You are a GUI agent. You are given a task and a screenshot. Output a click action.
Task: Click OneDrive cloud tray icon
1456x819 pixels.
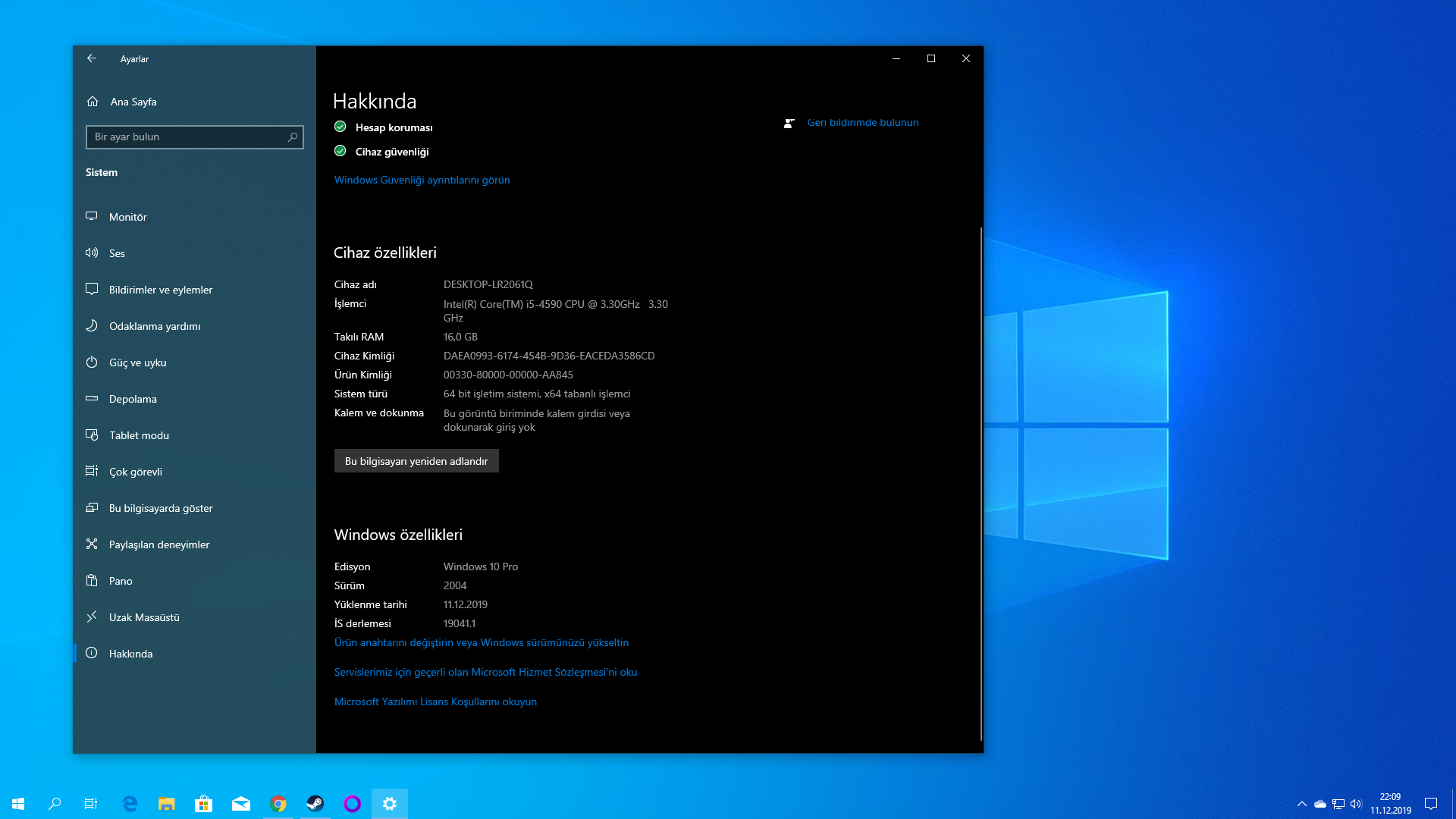tap(1320, 804)
